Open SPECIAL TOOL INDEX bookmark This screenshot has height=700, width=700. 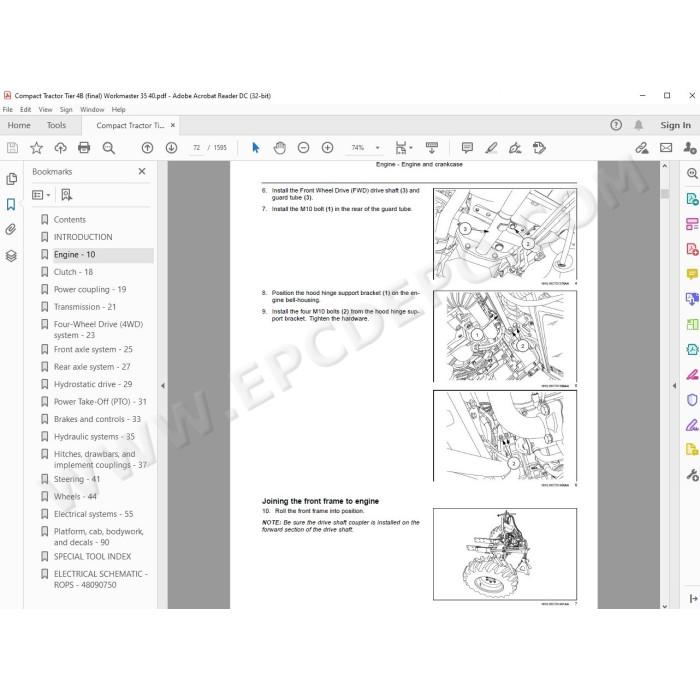(92, 557)
